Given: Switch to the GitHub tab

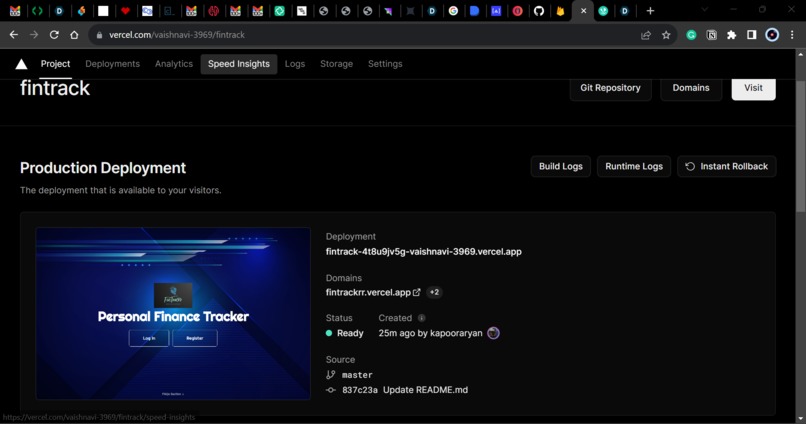Looking at the screenshot, I should (x=539, y=11).
